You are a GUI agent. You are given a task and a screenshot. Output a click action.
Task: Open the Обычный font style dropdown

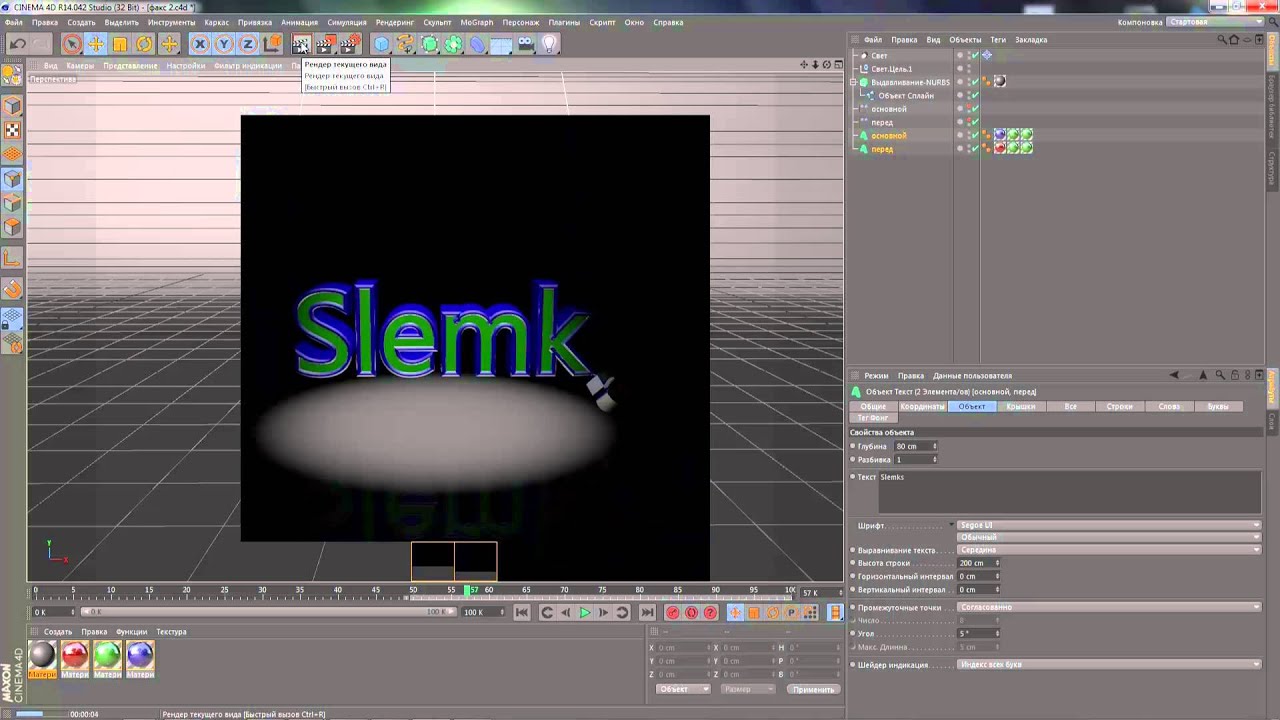tap(1109, 537)
